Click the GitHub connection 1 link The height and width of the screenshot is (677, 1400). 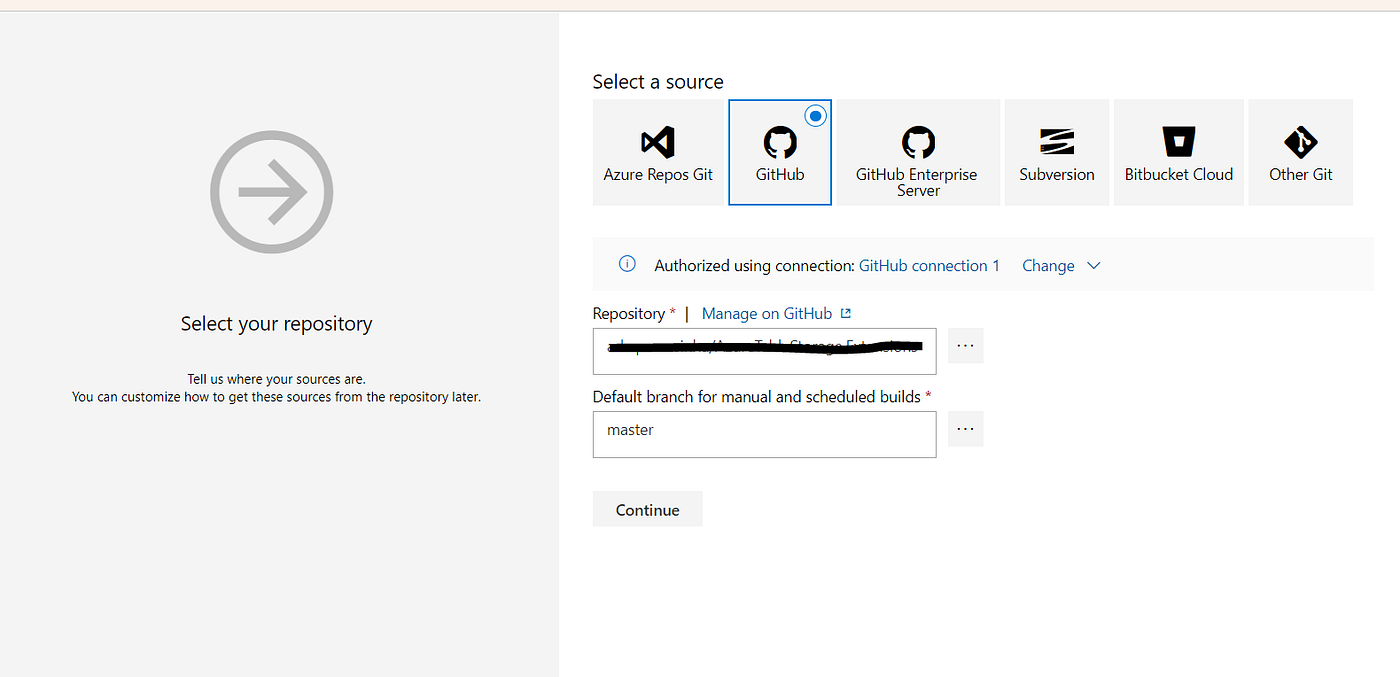[x=929, y=265]
